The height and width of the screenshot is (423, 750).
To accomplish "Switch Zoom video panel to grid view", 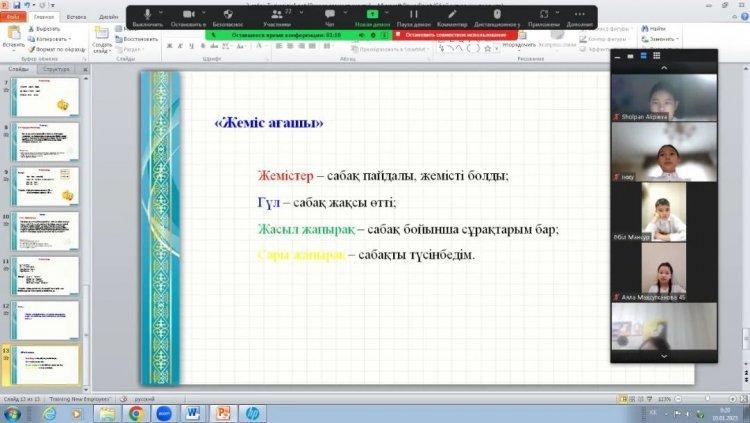I will click(x=657, y=56).
